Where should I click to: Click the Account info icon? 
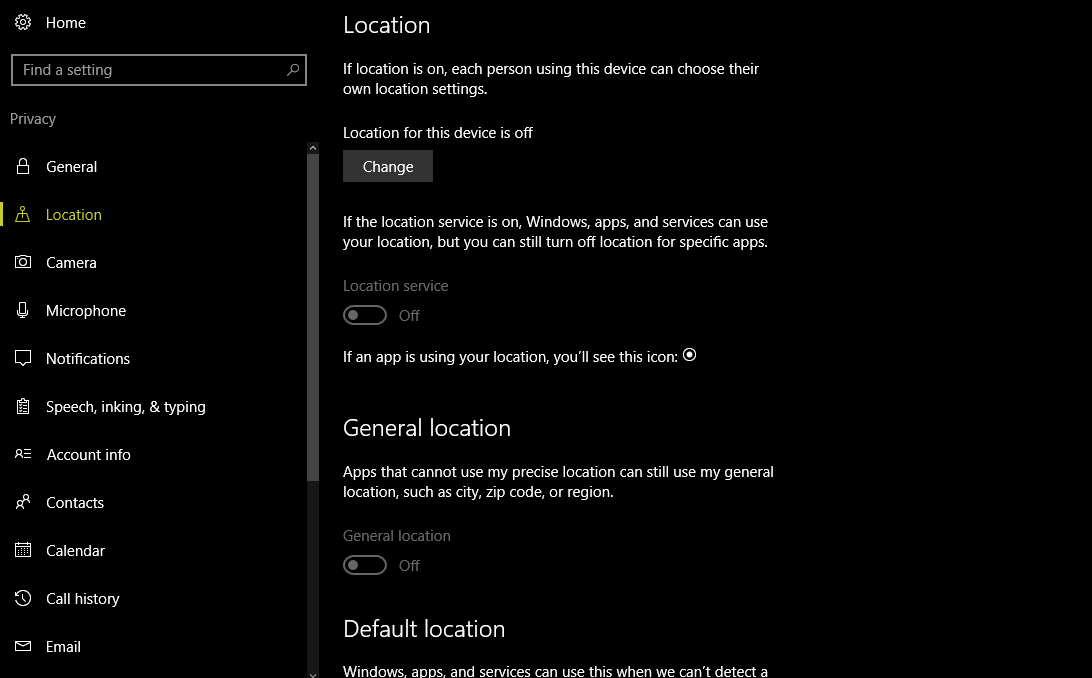point(23,455)
